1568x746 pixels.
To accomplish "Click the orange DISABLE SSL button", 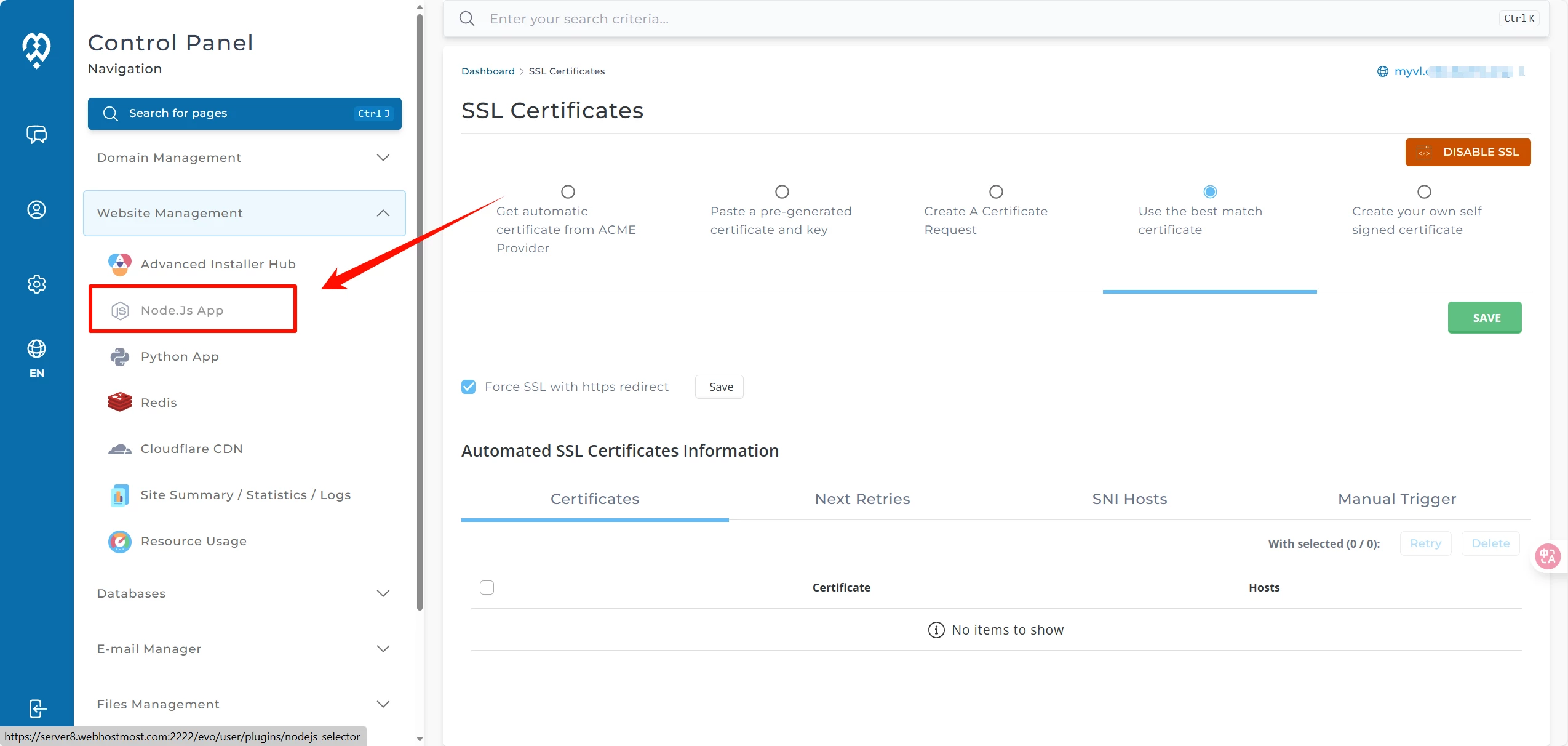I will (x=1467, y=152).
